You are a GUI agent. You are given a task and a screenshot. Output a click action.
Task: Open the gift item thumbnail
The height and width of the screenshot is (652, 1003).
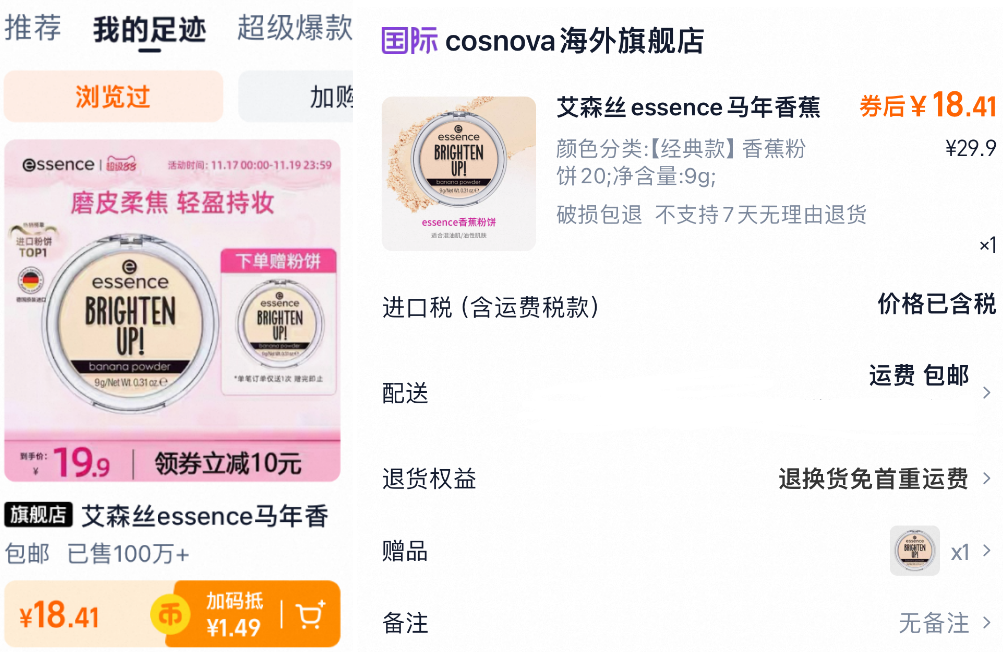[915, 550]
